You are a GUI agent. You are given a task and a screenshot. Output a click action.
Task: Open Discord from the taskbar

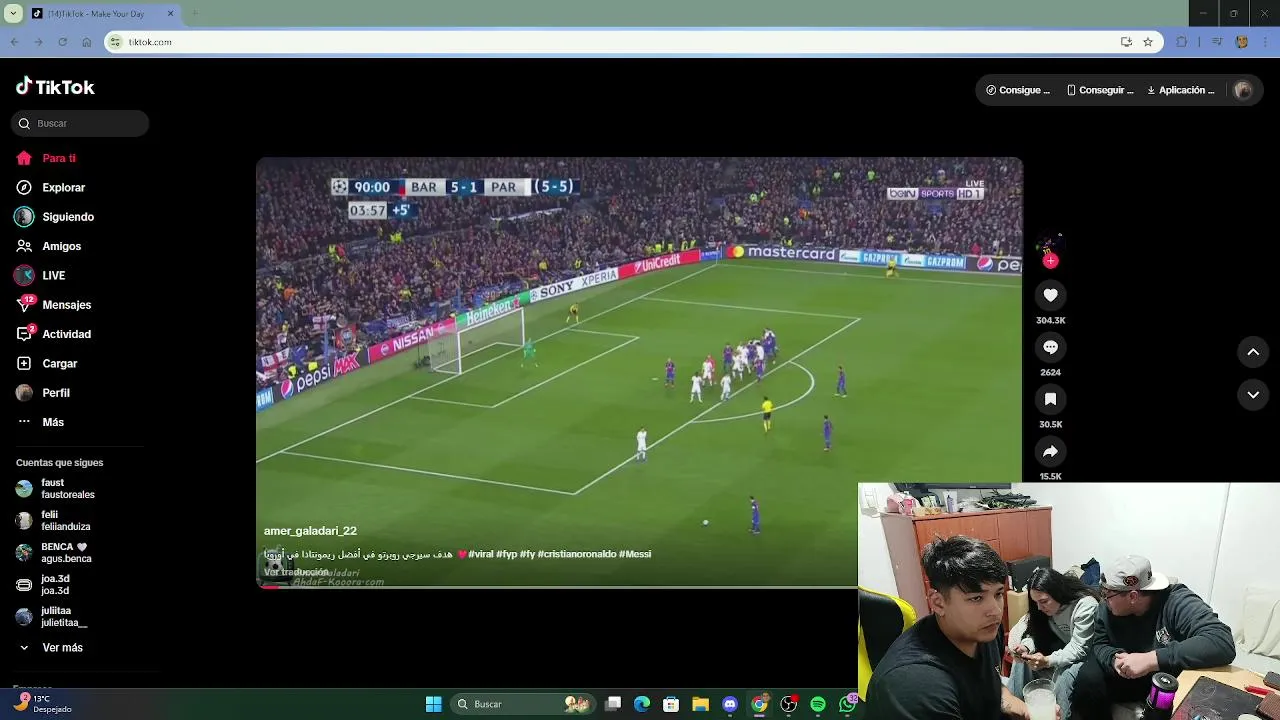[730, 704]
